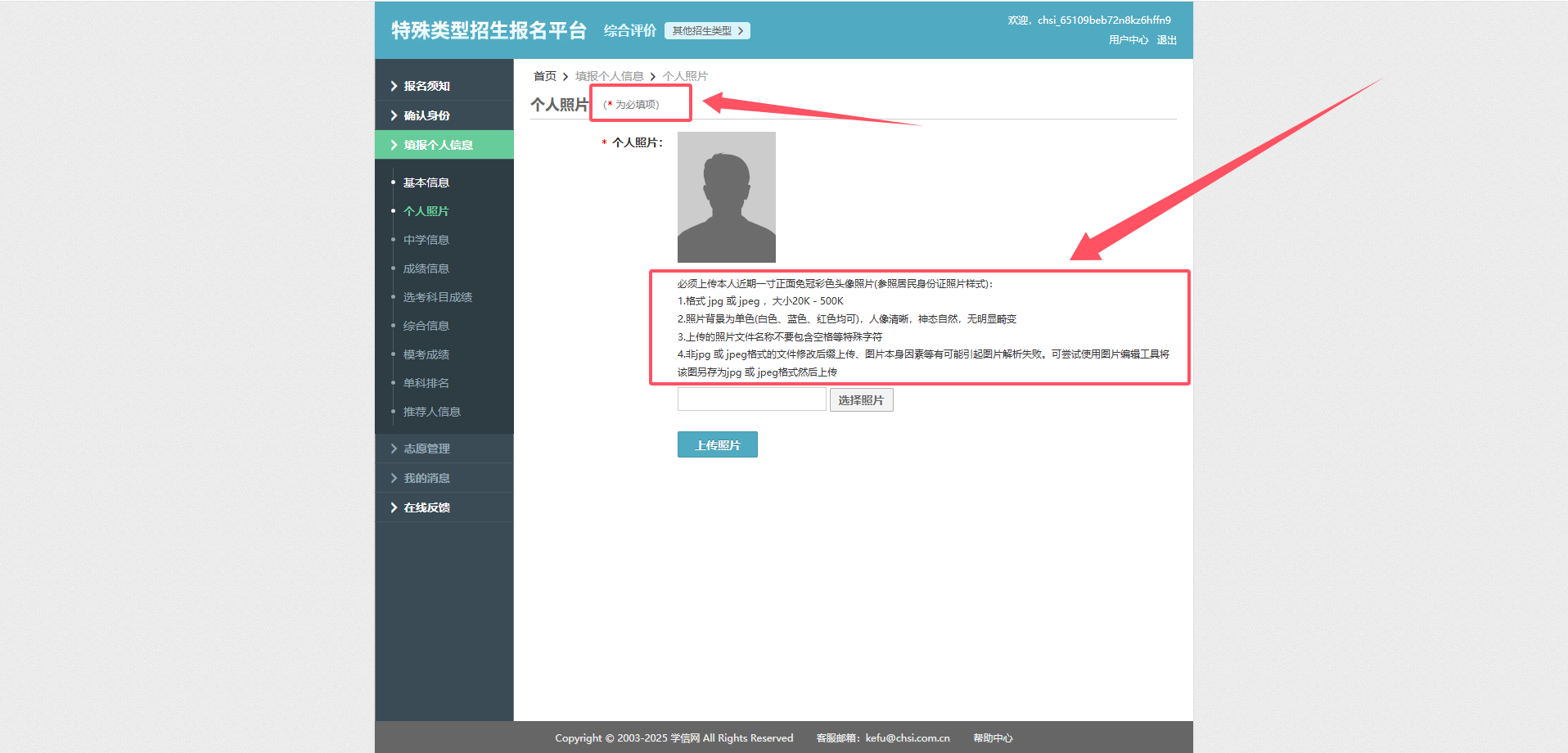Go to 成绩信息 in the sidebar
The width and height of the screenshot is (1568, 753).
coord(426,268)
